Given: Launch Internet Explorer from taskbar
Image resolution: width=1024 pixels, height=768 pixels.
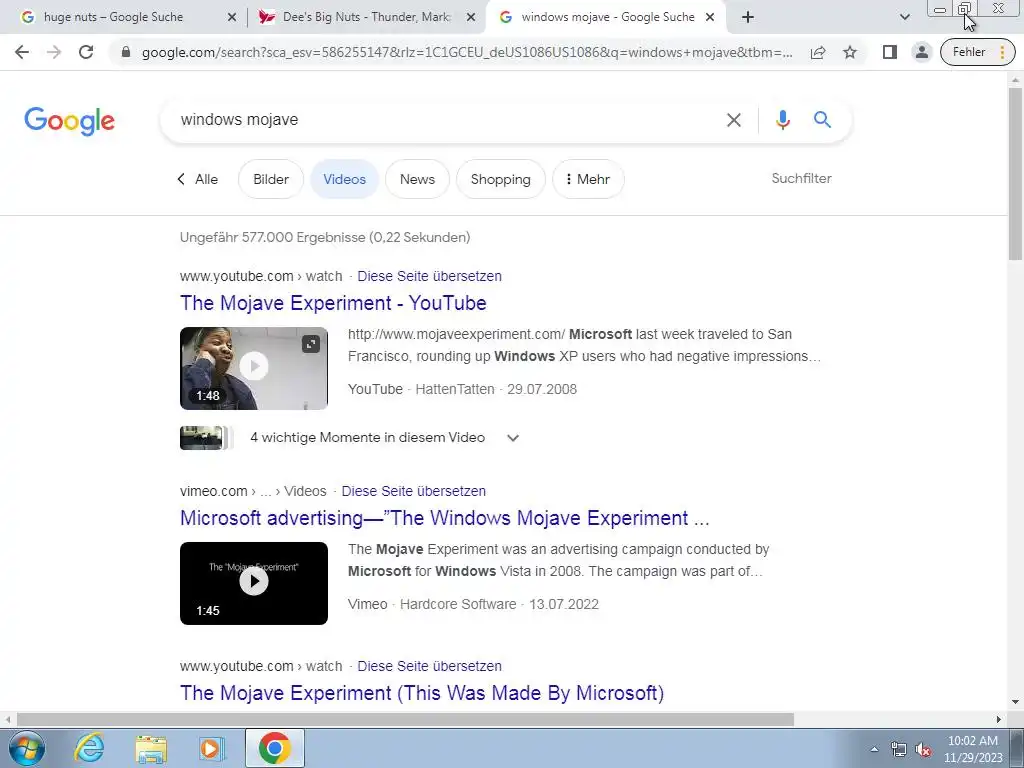Looking at the screenshot, I should tap(88, 748).
